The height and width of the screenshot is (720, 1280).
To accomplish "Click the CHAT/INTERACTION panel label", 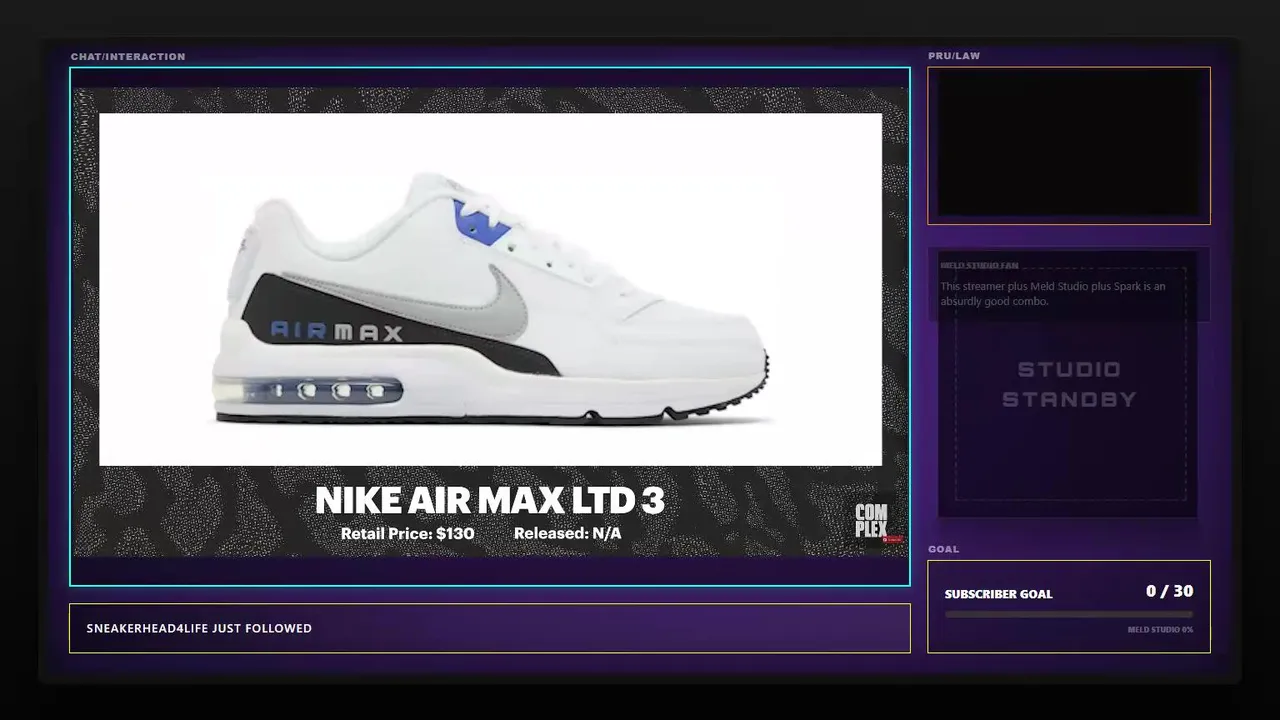I will coord(128,57).
